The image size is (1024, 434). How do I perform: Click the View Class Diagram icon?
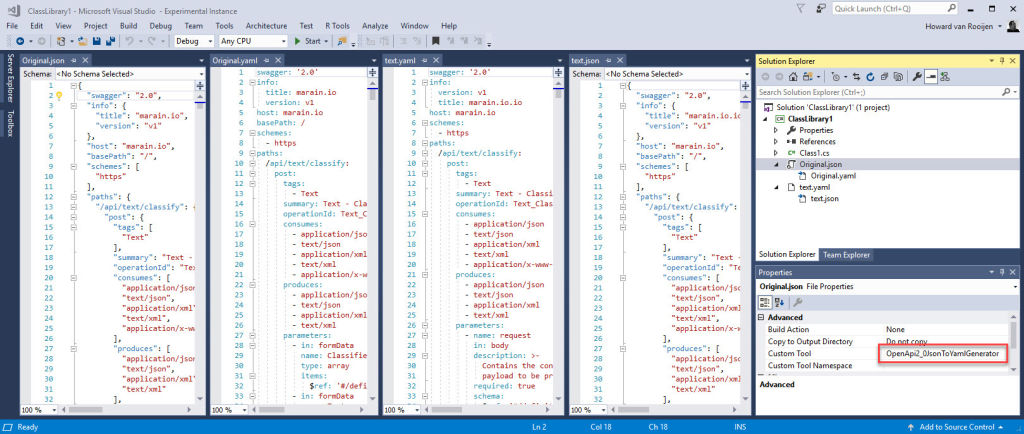point(945,77)
